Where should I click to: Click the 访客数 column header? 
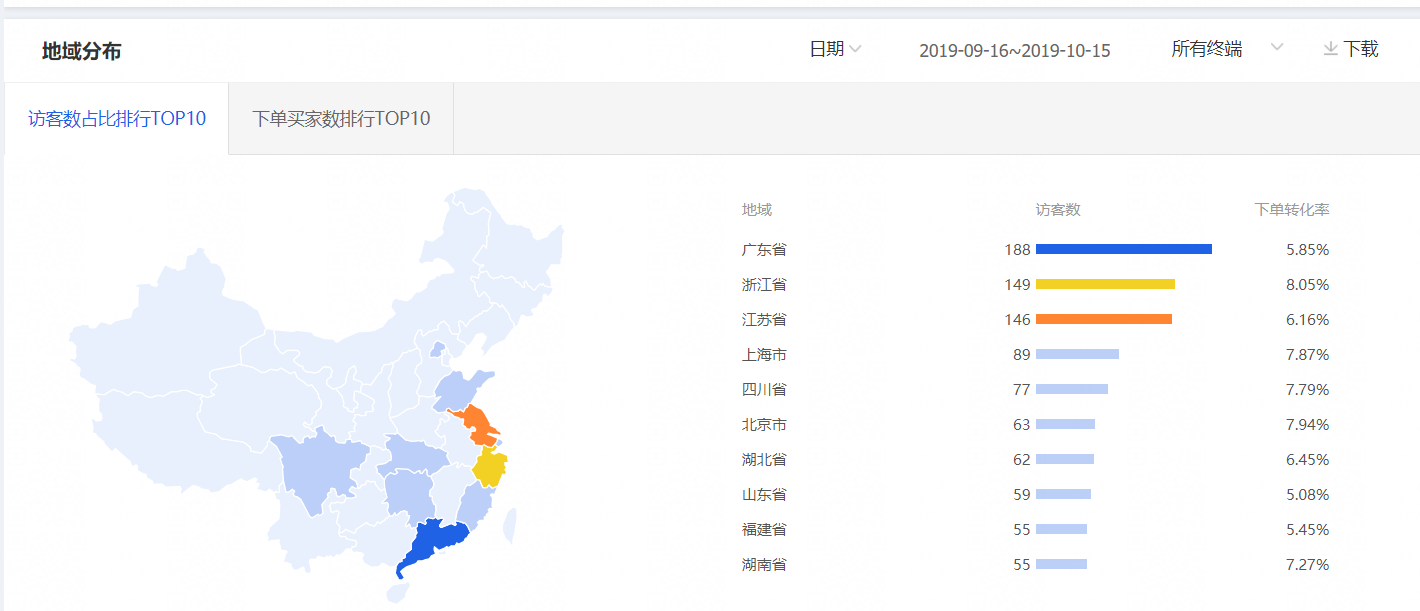point(1058,210)
